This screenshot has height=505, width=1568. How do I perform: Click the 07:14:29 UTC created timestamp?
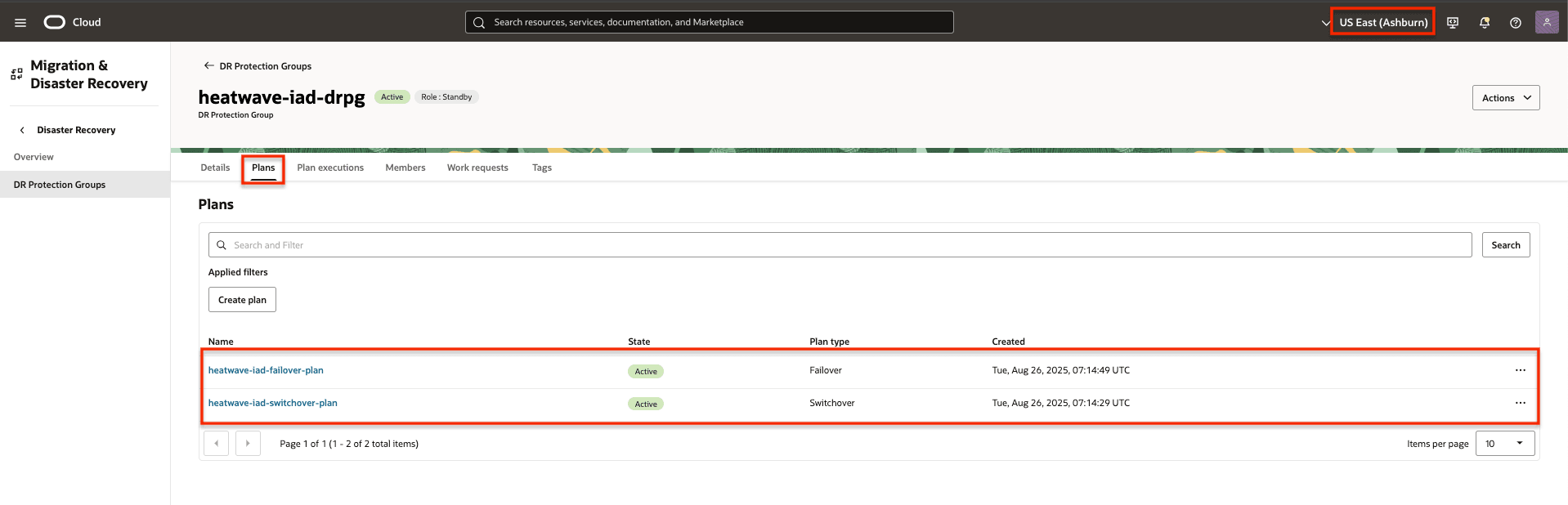[x=1060, y=403]
